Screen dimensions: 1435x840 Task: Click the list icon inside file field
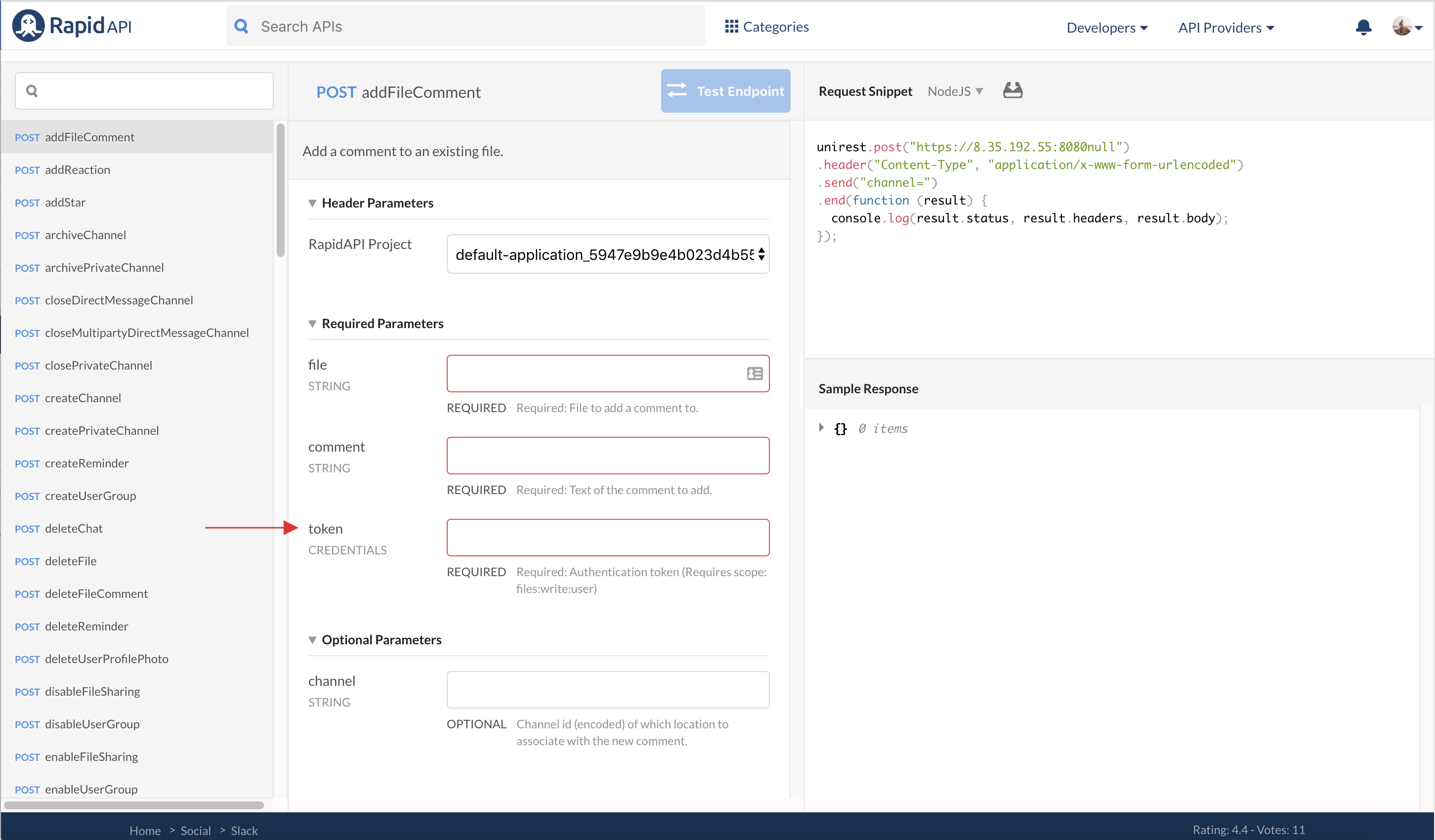(755, 374)
